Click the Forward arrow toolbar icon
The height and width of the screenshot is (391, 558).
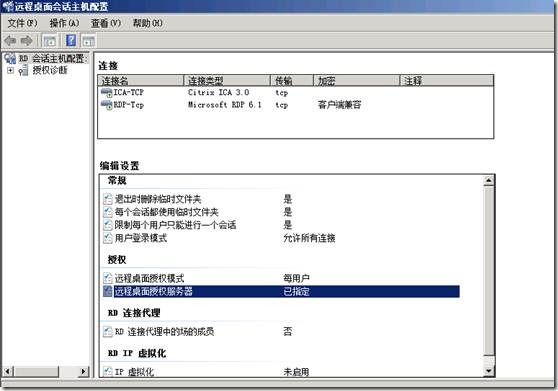coord(26,41)
